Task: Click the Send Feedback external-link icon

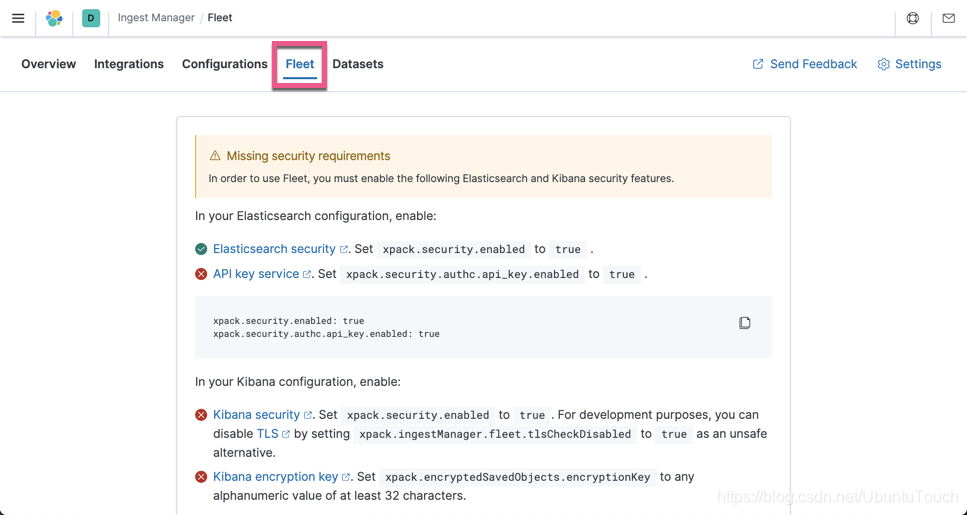Action: pos(758,64)
